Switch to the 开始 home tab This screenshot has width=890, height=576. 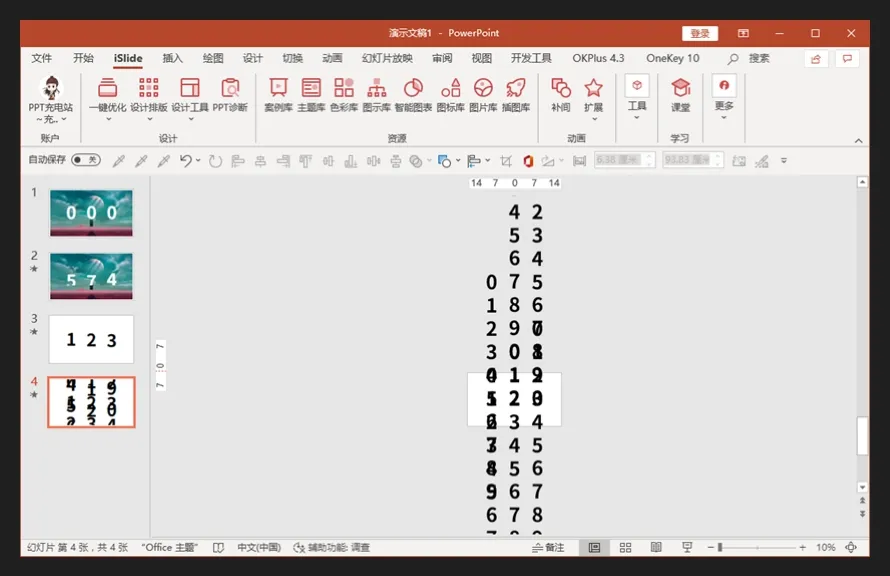tap(83, 58)
